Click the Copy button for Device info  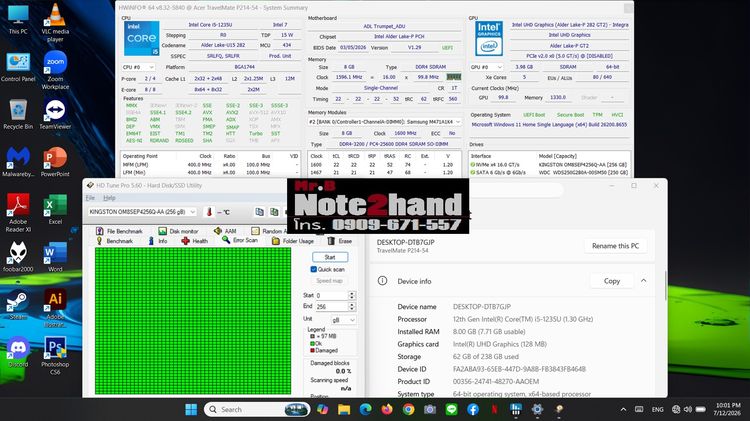pos(612,281)
